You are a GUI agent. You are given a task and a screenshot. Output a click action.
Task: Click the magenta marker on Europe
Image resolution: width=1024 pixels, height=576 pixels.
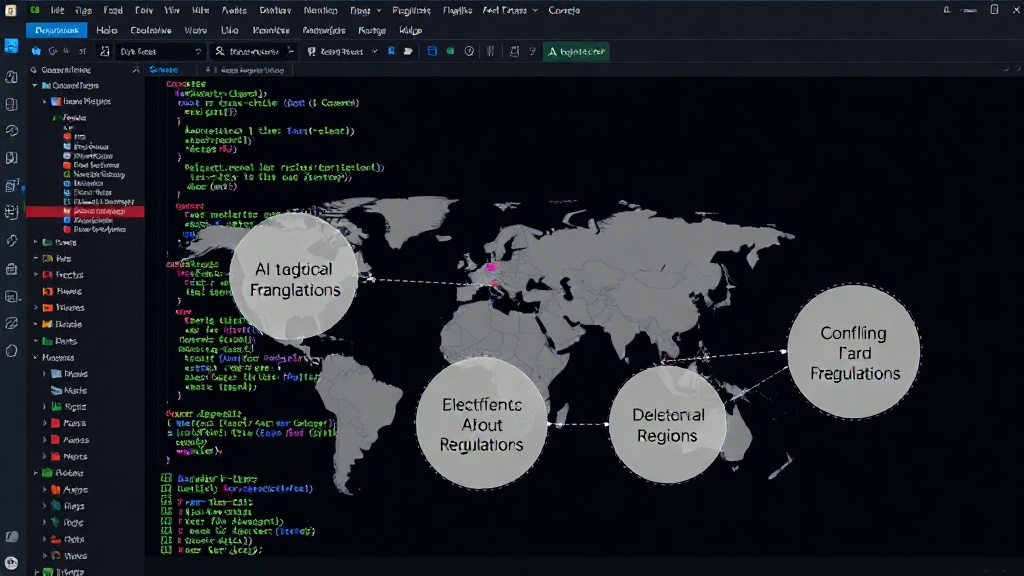coord(491,267)
